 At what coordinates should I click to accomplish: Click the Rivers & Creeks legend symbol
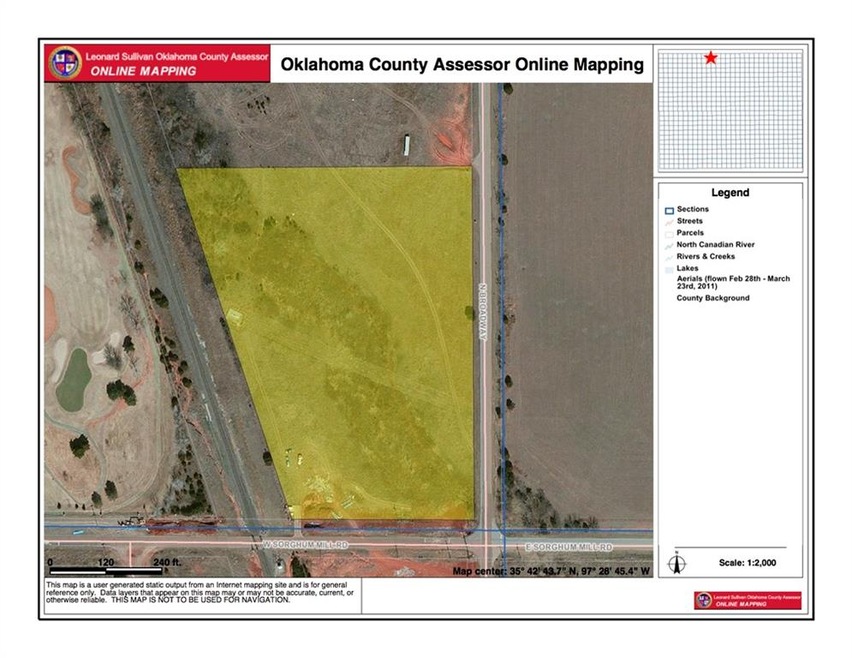pos(668,257)
